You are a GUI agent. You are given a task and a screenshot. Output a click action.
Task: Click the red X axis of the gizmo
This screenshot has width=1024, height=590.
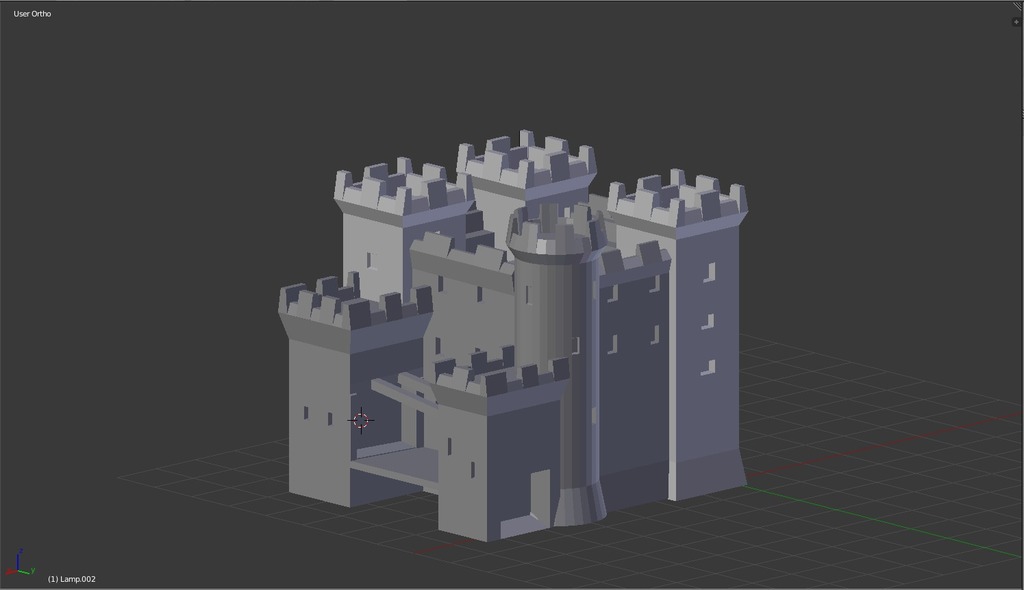coord(9,571)
